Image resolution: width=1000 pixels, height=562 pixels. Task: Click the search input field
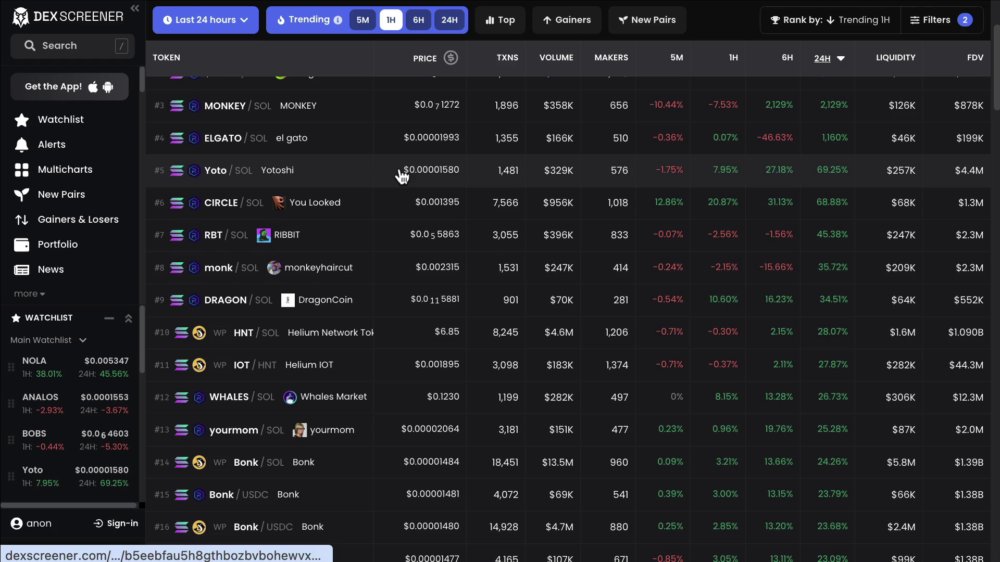click(x=72, y=46)
